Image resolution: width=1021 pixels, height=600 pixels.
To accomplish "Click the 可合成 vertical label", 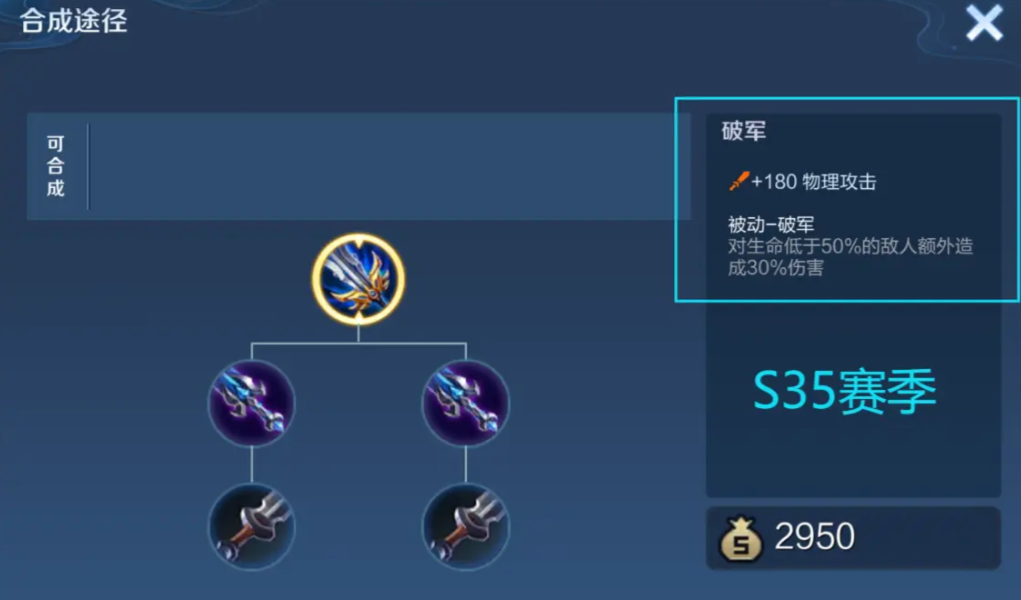I will point(56,166).
